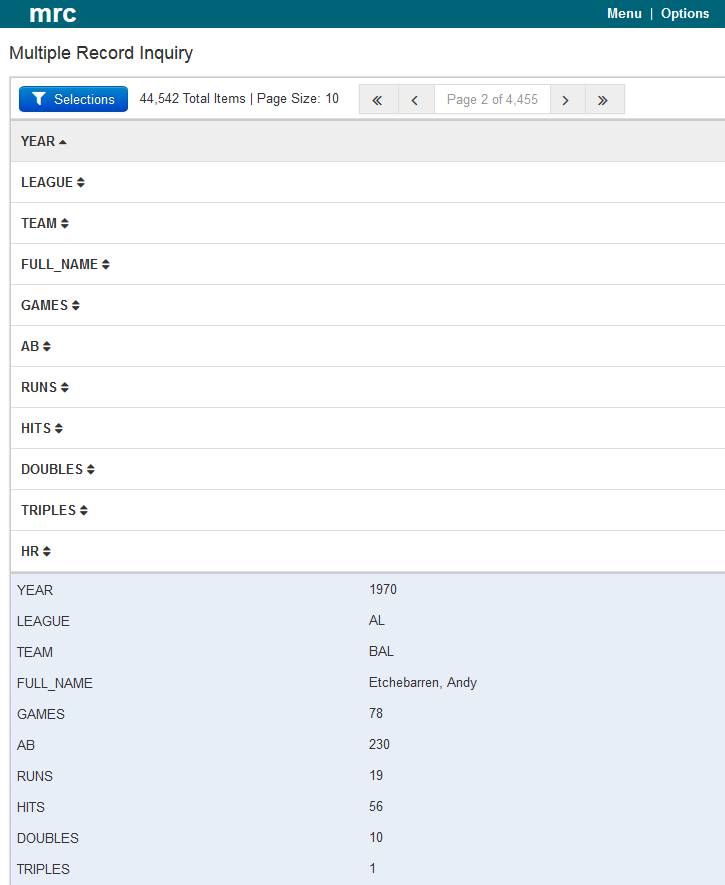
Task: Sort by the HITS column header
Action: click(x=42, y=428)
